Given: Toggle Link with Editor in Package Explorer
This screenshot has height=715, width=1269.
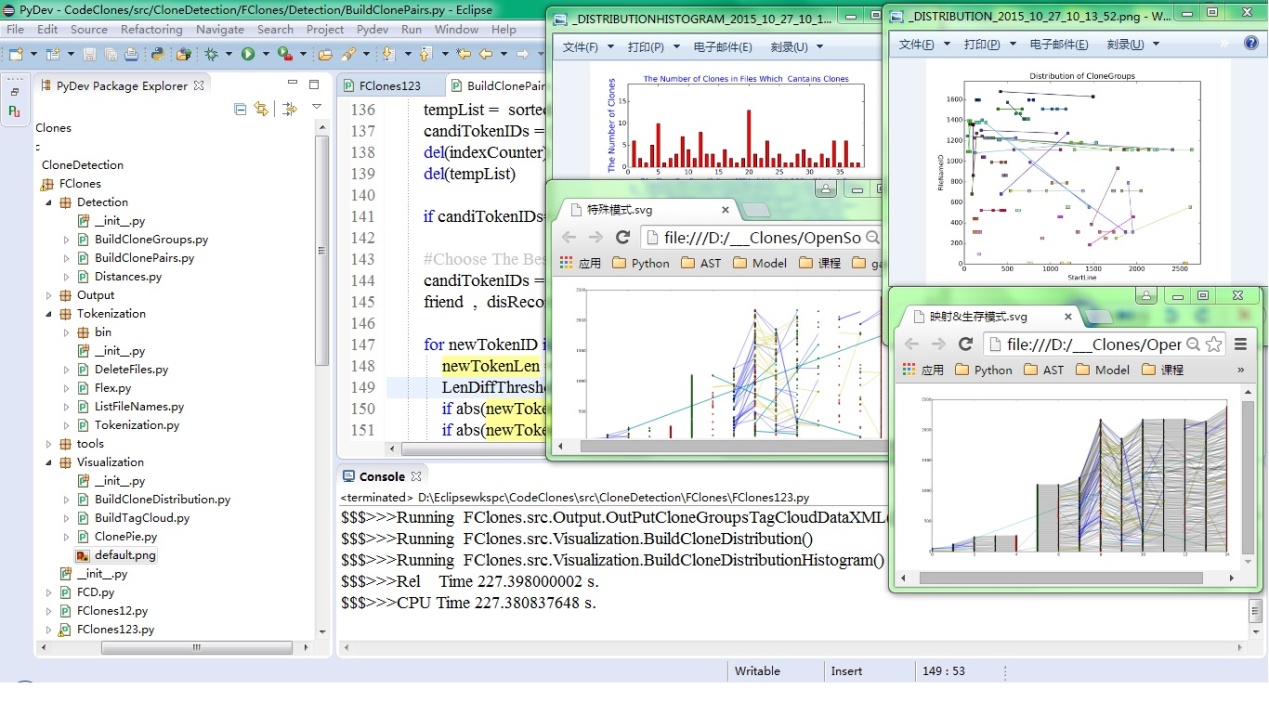Looking at the screenshot, I should (262, 108).
